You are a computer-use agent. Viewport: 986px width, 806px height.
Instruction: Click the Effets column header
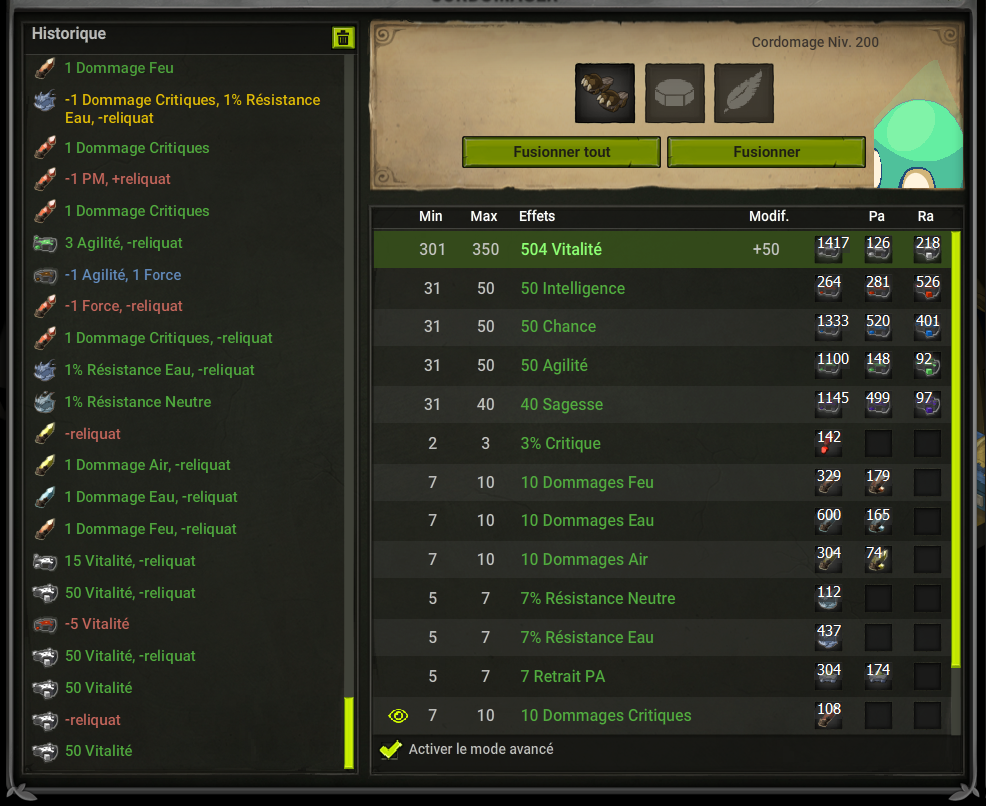pyautogui.click(x=536, y=216)
